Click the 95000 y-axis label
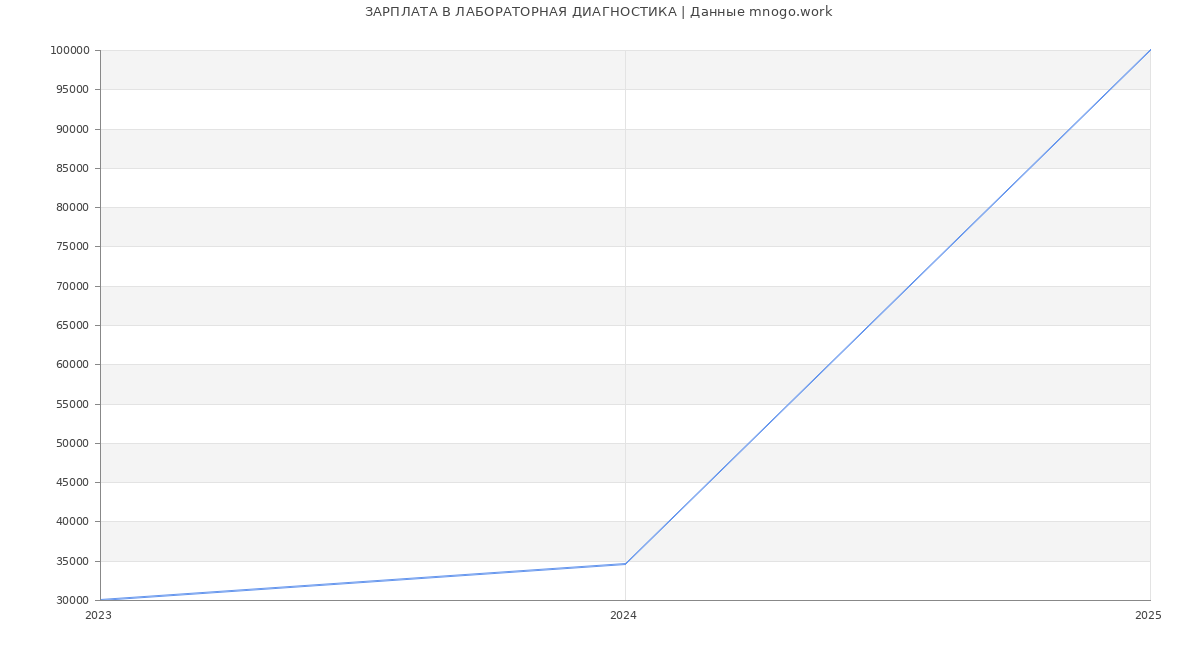The width and height of the screenshot is (1200, 650). [x=72, y=90]
